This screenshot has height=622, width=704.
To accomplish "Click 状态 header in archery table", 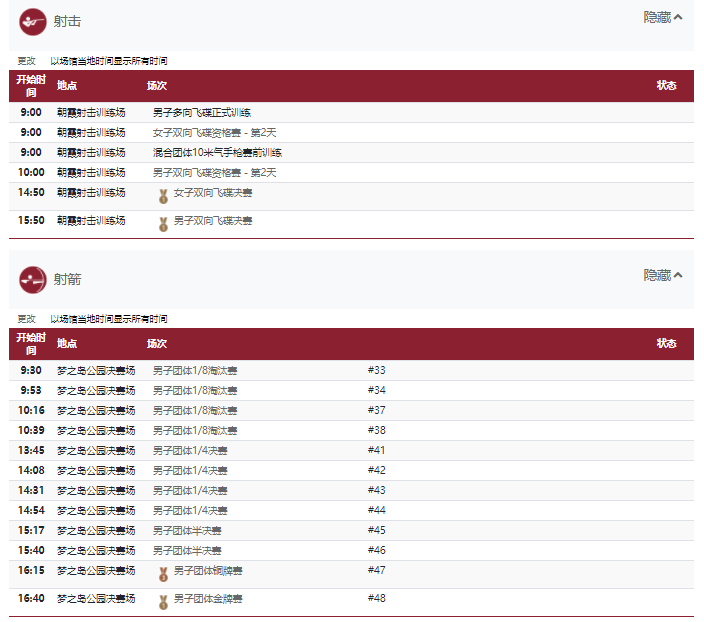I will click(666, 344).
